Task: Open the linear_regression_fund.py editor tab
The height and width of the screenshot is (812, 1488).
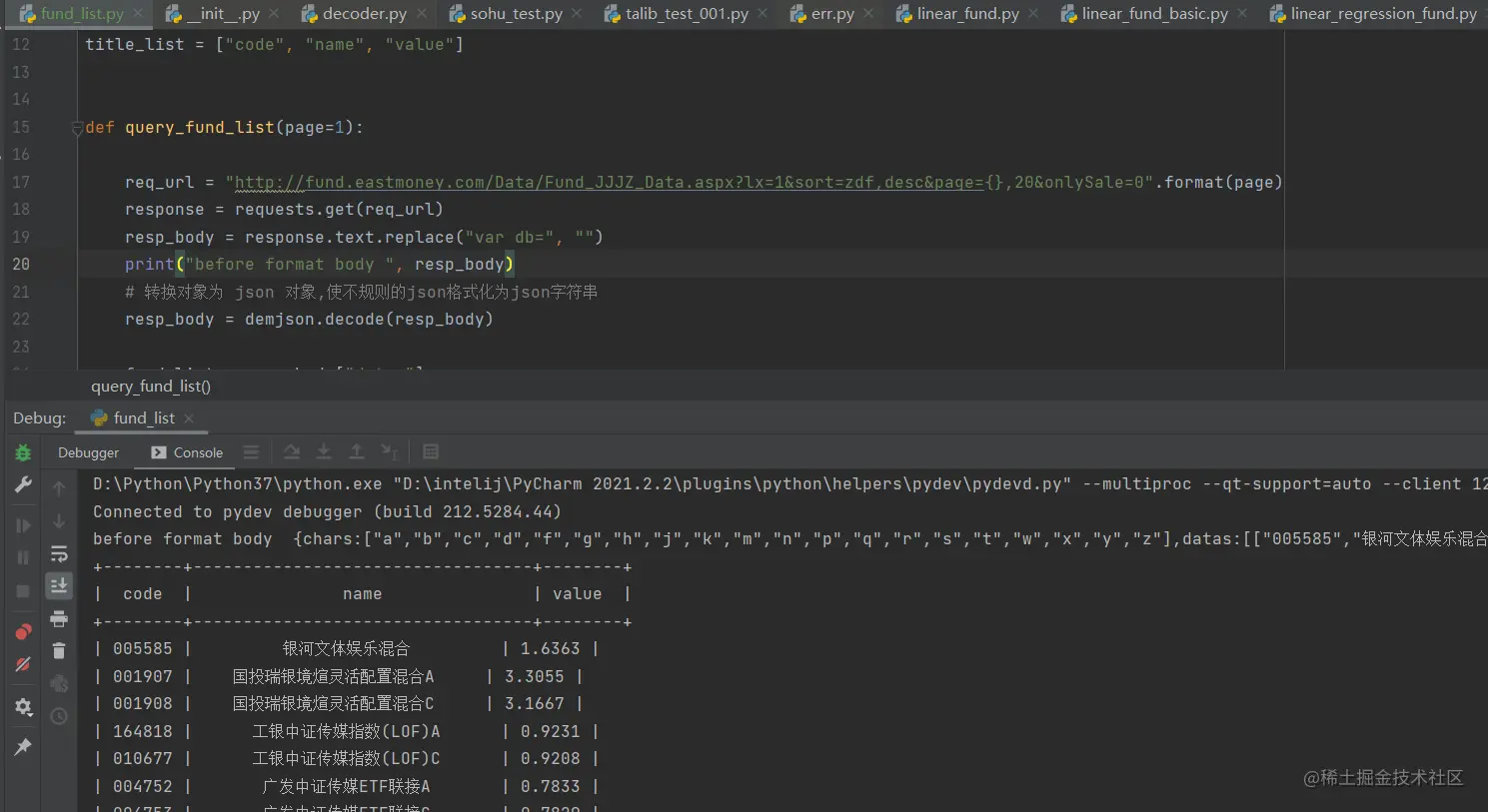Action: (x=1374, y=14)
